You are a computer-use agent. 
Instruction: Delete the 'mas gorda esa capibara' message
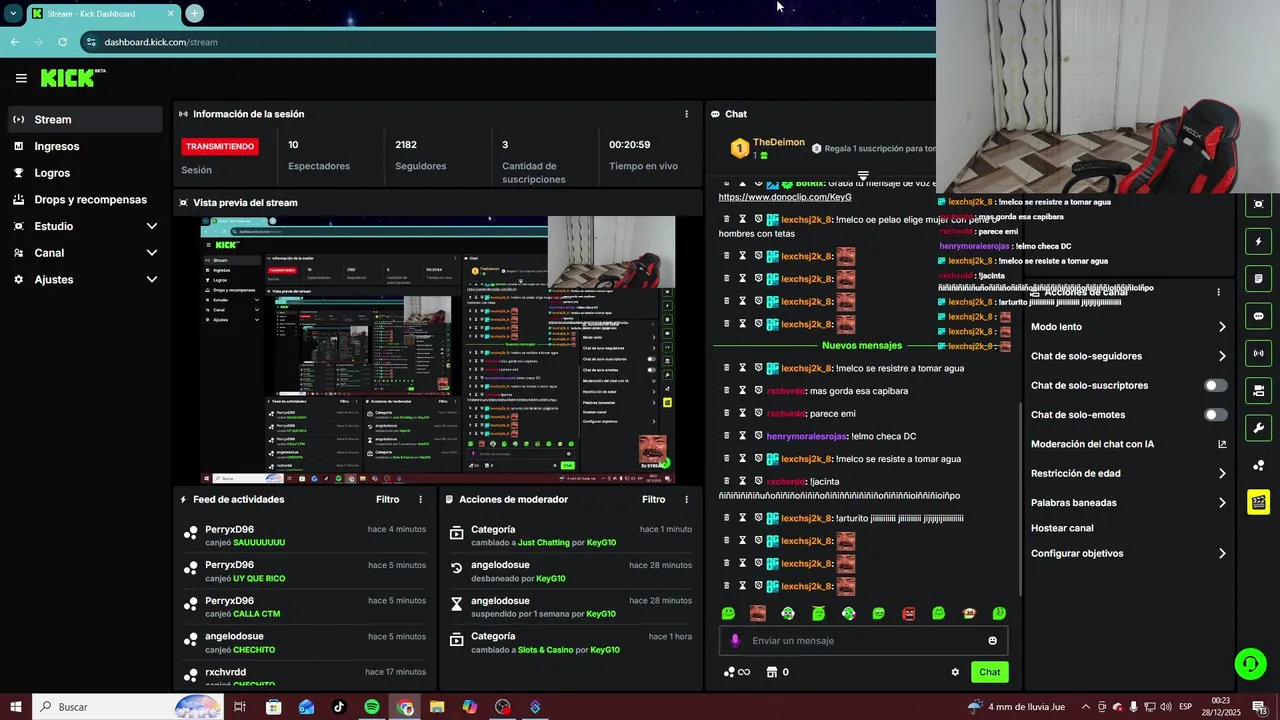(727, 391)
